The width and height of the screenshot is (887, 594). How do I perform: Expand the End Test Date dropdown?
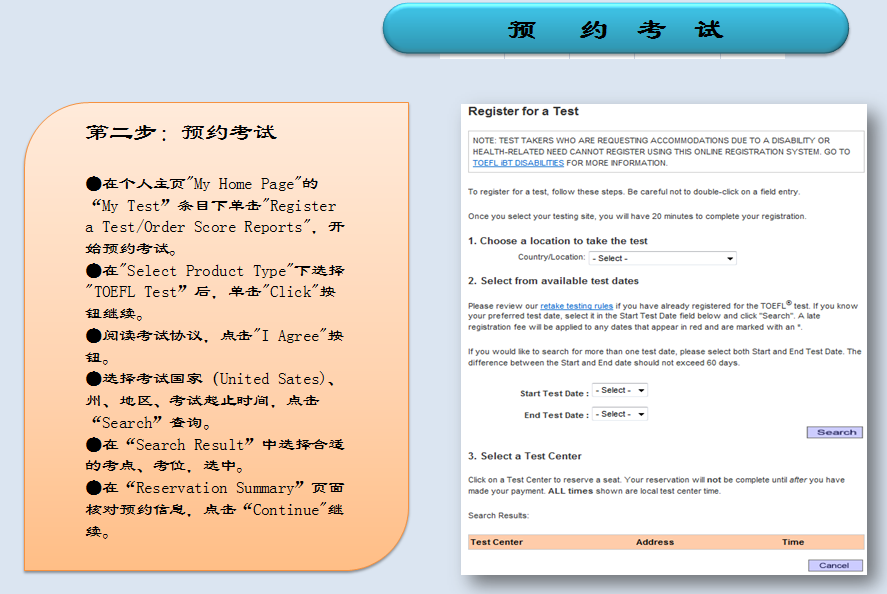(619, 414)
